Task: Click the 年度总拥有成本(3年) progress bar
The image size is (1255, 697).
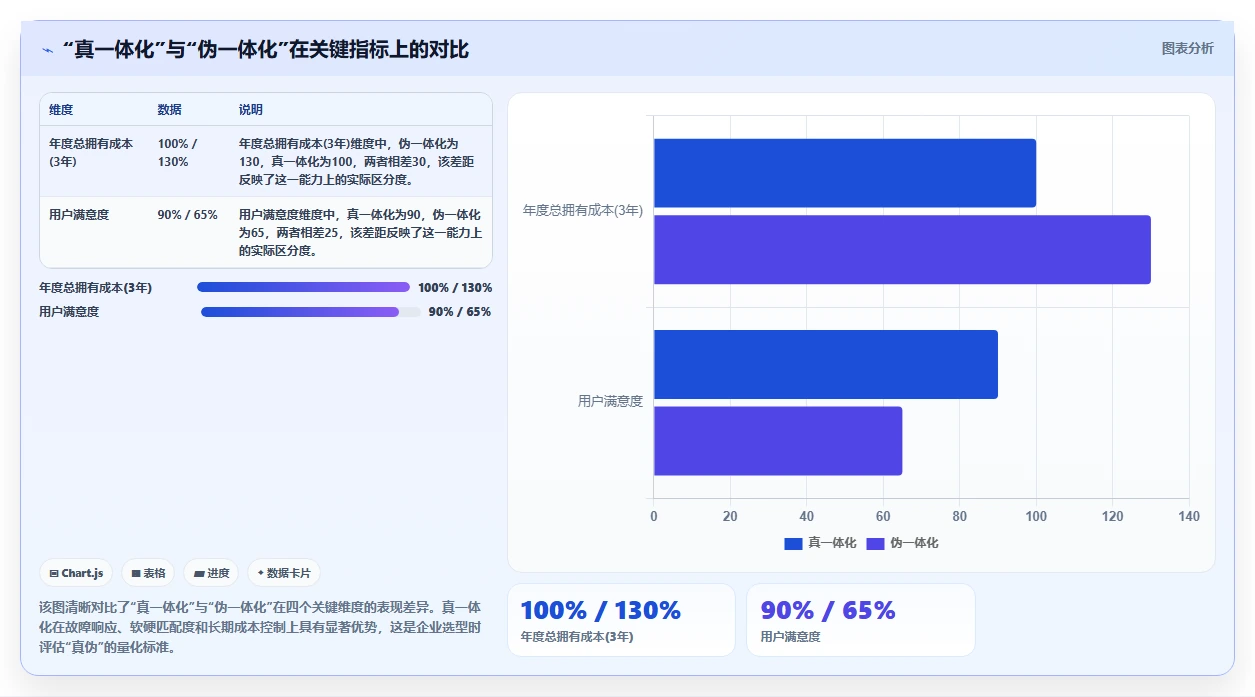Action: coord(304,287)
